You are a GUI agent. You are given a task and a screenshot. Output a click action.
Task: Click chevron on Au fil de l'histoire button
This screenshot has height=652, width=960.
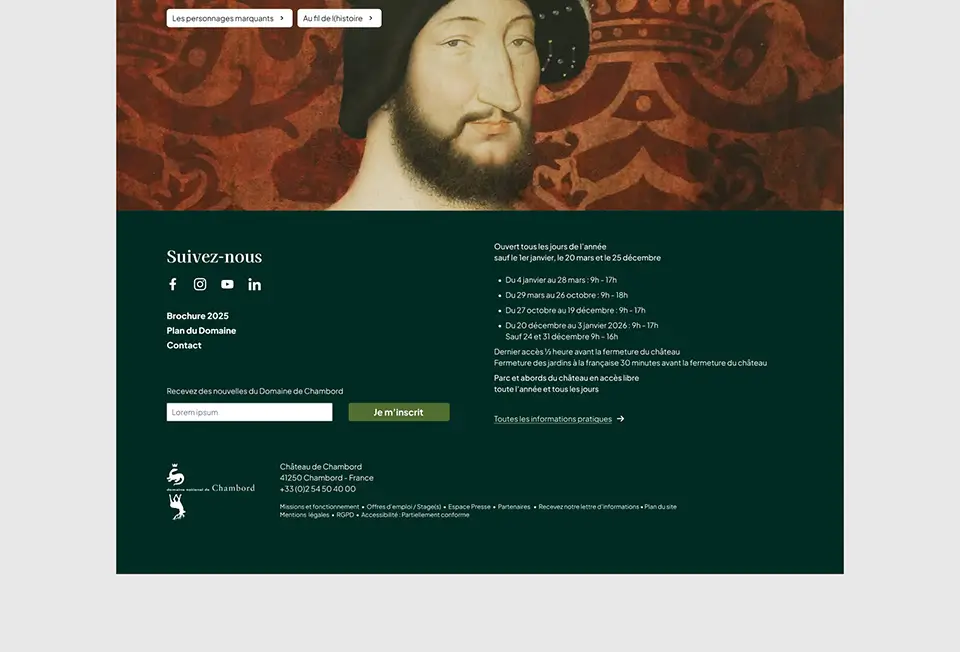pos(371,18)
